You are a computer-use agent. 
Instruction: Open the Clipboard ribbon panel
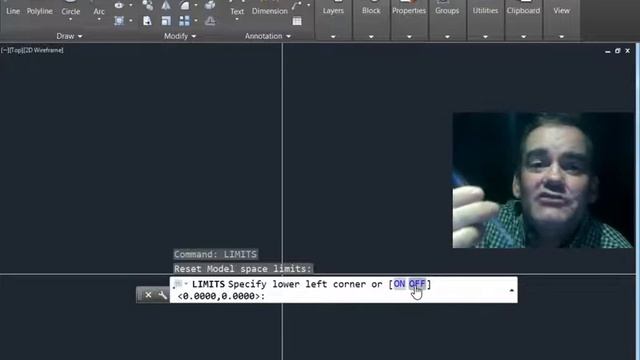coord(523,20)
